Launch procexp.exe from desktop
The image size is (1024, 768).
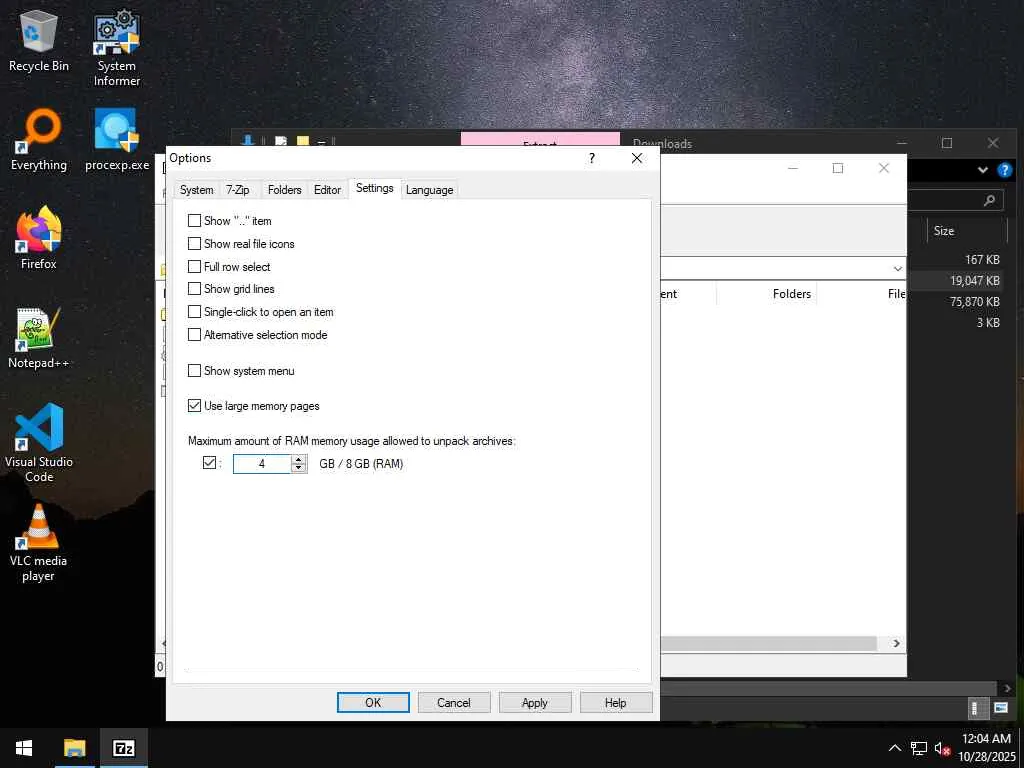pos(117,140)
